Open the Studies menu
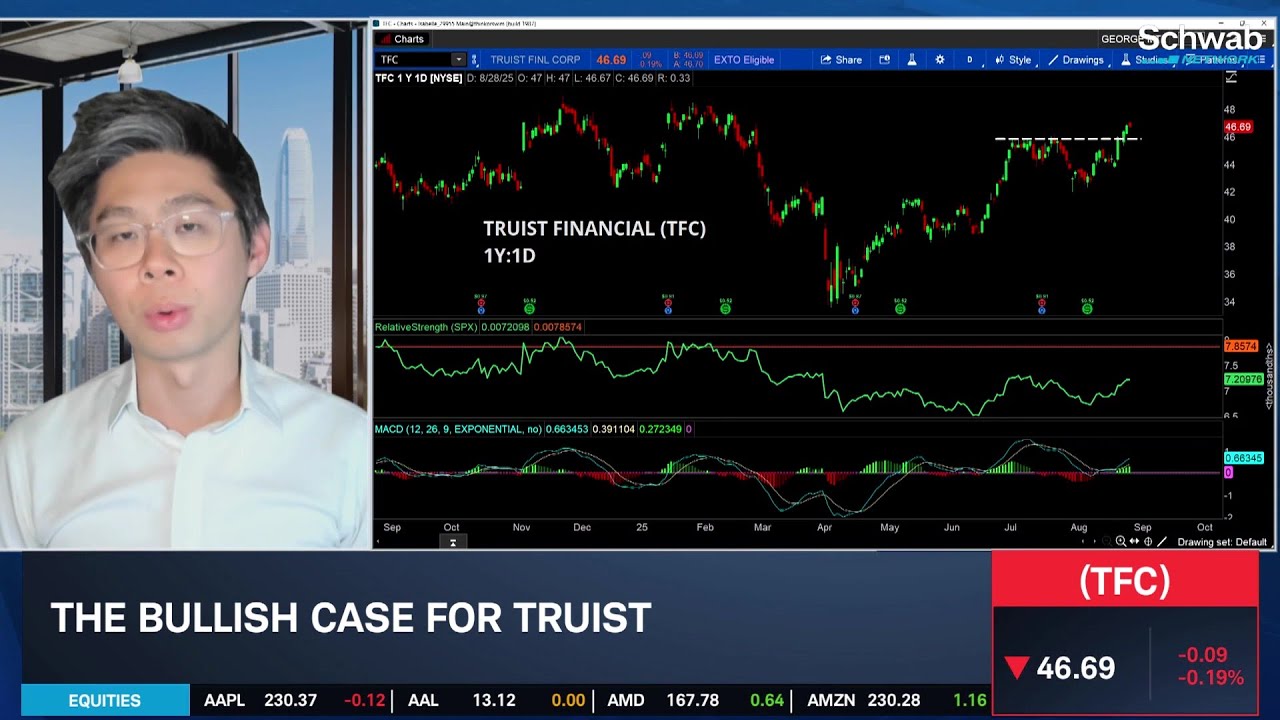The width and height of the screenshot is (1280, 720). [1146, 60]
